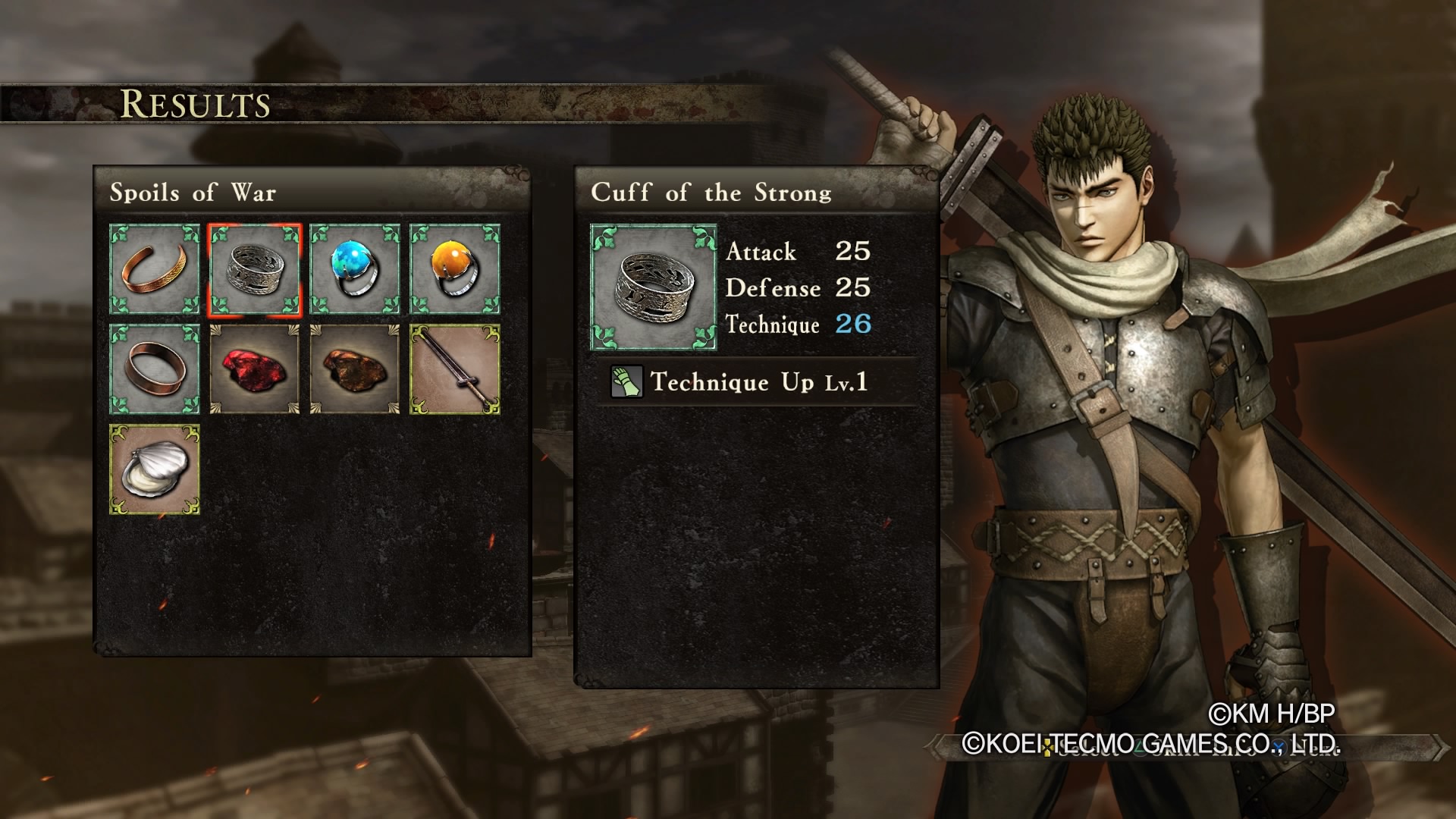Click the large cuff preview image
The height and width of the screenshot is (819, 1456).
pos(654,287)
